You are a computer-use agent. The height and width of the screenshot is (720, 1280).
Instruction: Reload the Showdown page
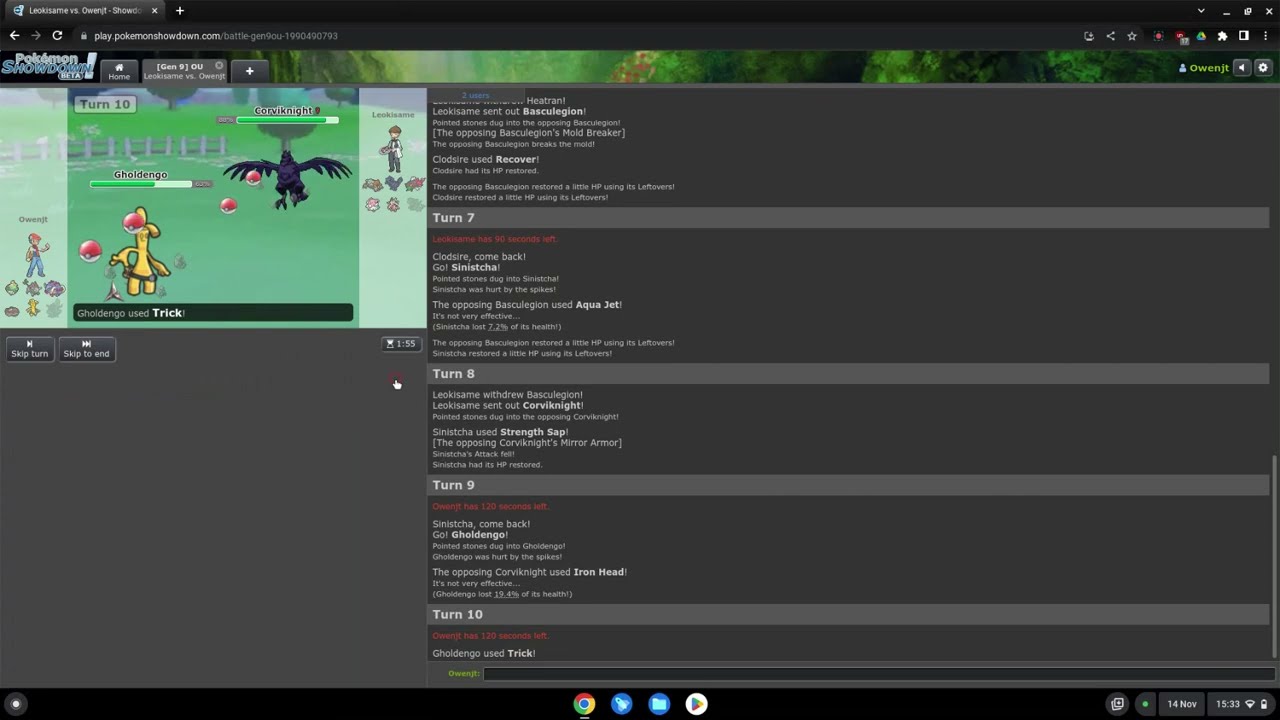coord(57,36)
